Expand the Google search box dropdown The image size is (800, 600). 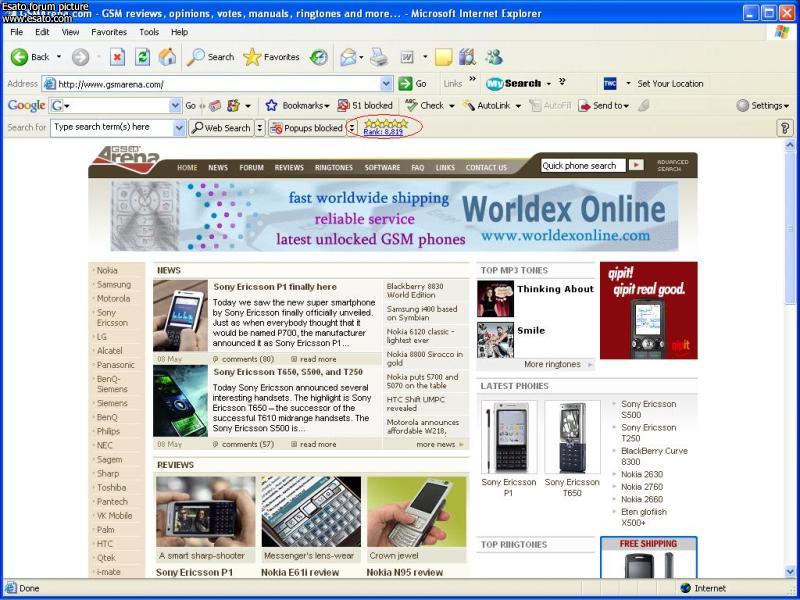pyautogui.click(x=175, y=106)
